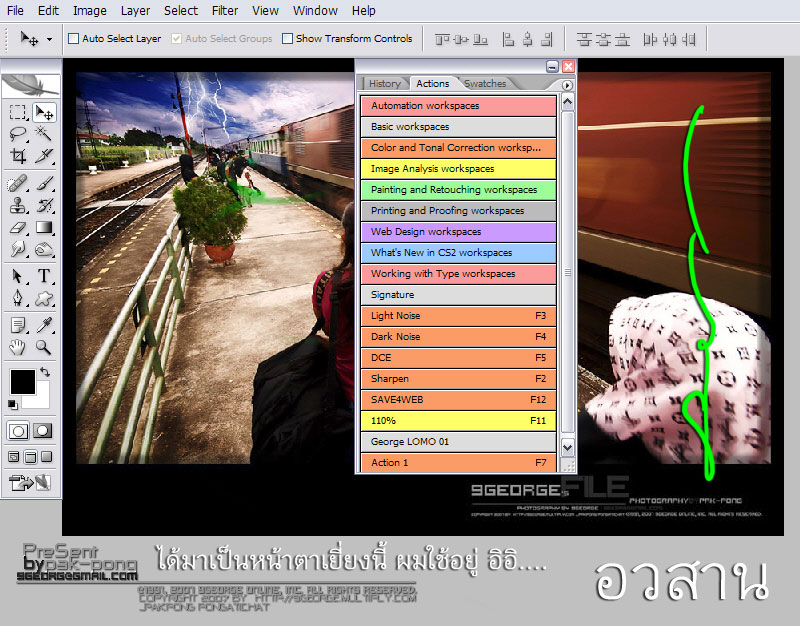Screen dimensions: 800x626
Task: Switch to Standard Screen Mode
Action: [14, 457]
